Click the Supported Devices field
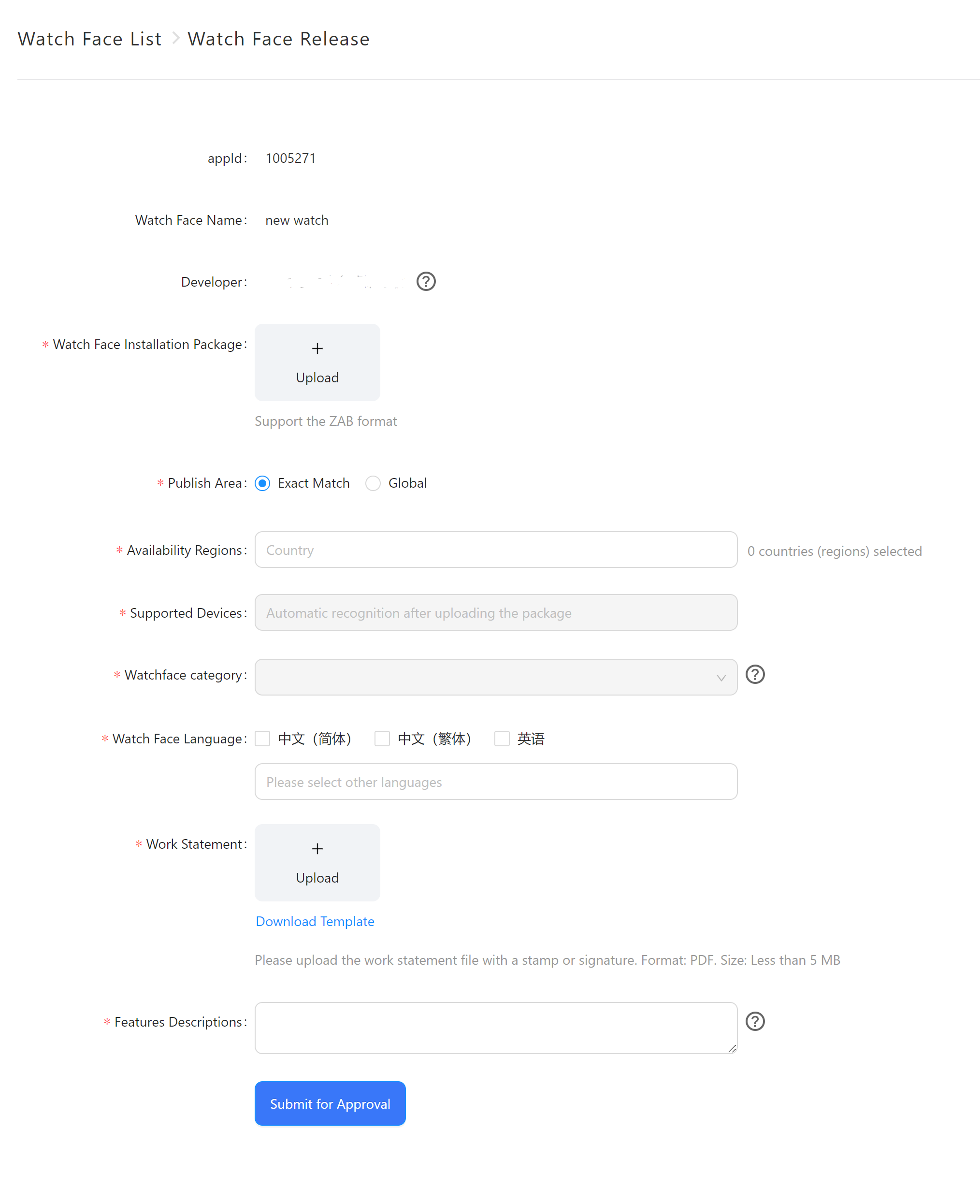The image size is (980, 1204). click(x=495, y=612)
